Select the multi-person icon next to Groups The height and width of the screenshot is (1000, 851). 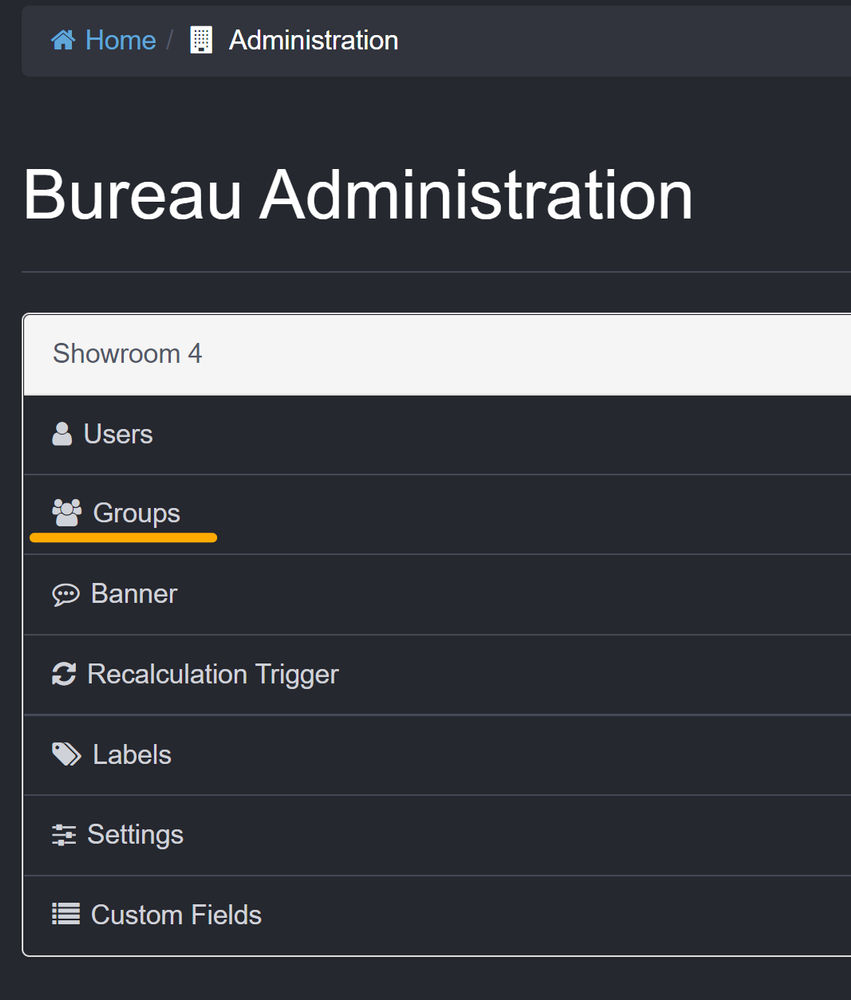pyautogui.click(x=65, y=511)
